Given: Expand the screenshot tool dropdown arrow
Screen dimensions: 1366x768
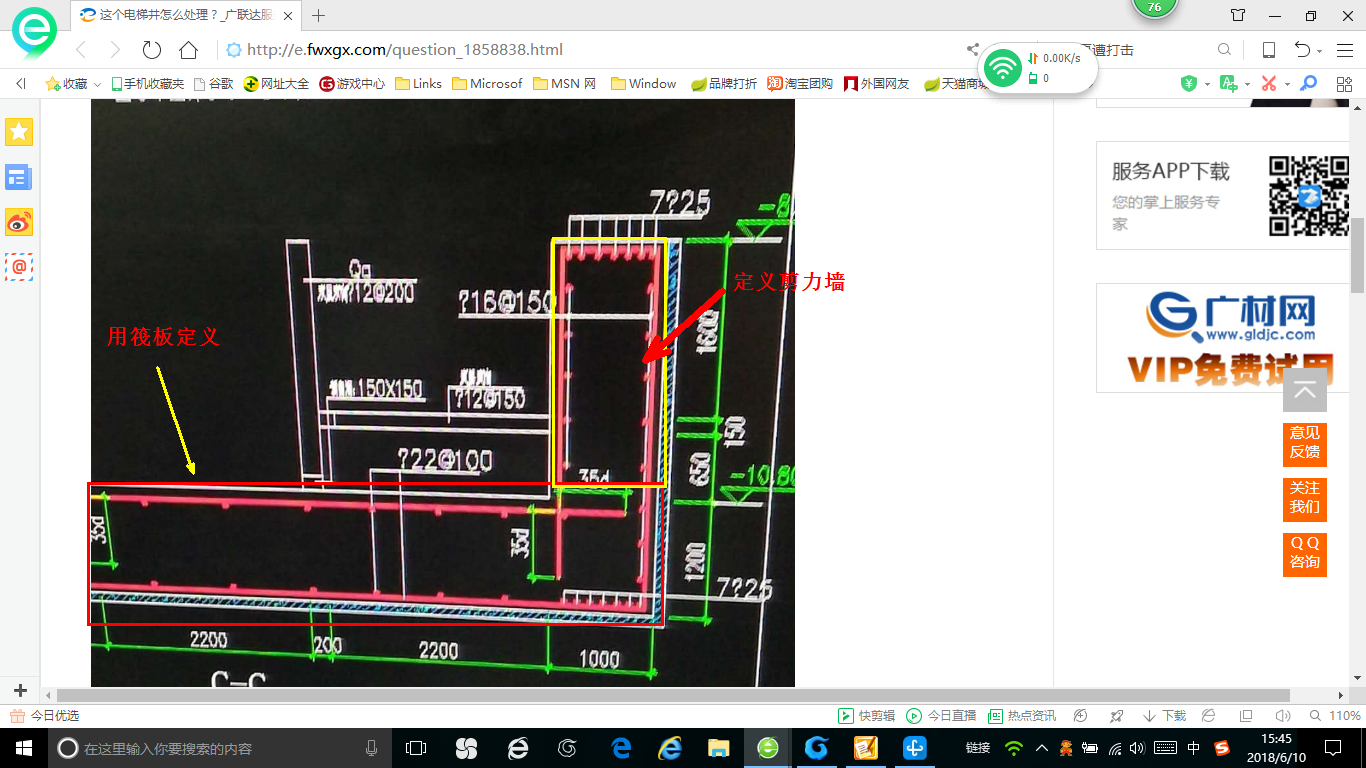Looking at the screenshot, I should 1286,84.
